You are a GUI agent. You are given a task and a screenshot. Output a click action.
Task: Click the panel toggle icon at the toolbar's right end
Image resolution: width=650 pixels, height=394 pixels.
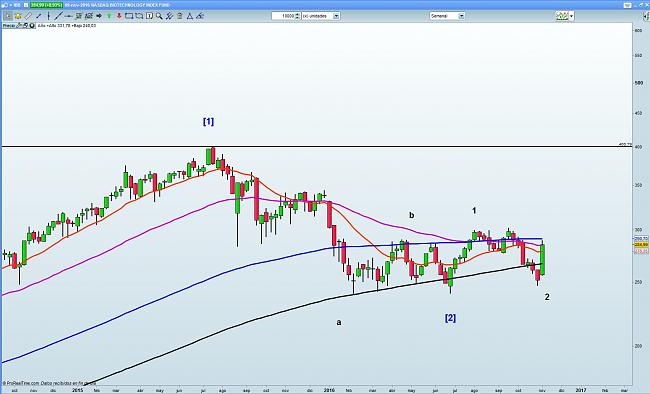[646, 16]
